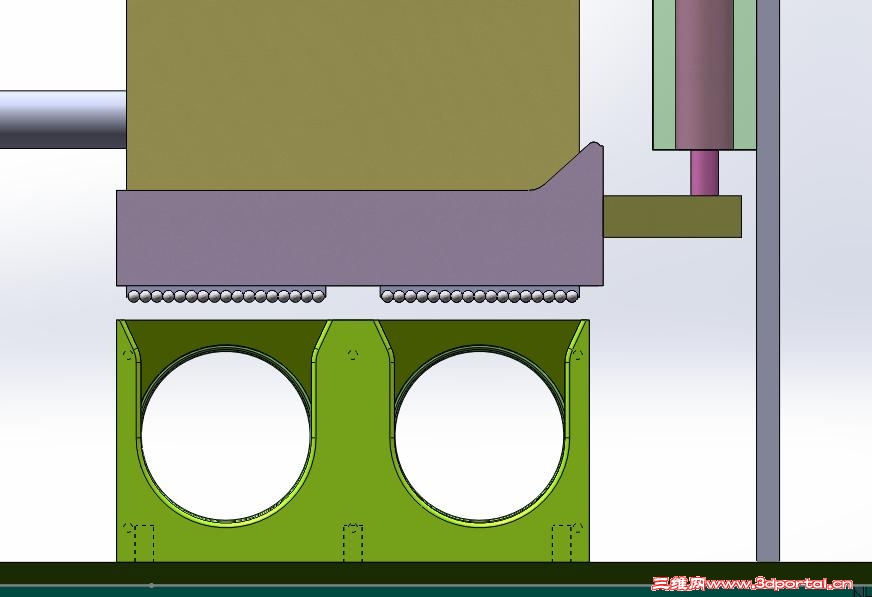Pick the magenta piston rod
The height and width of the screenshot is (597, 872).
pyautogui.click(x=705, y=172)
